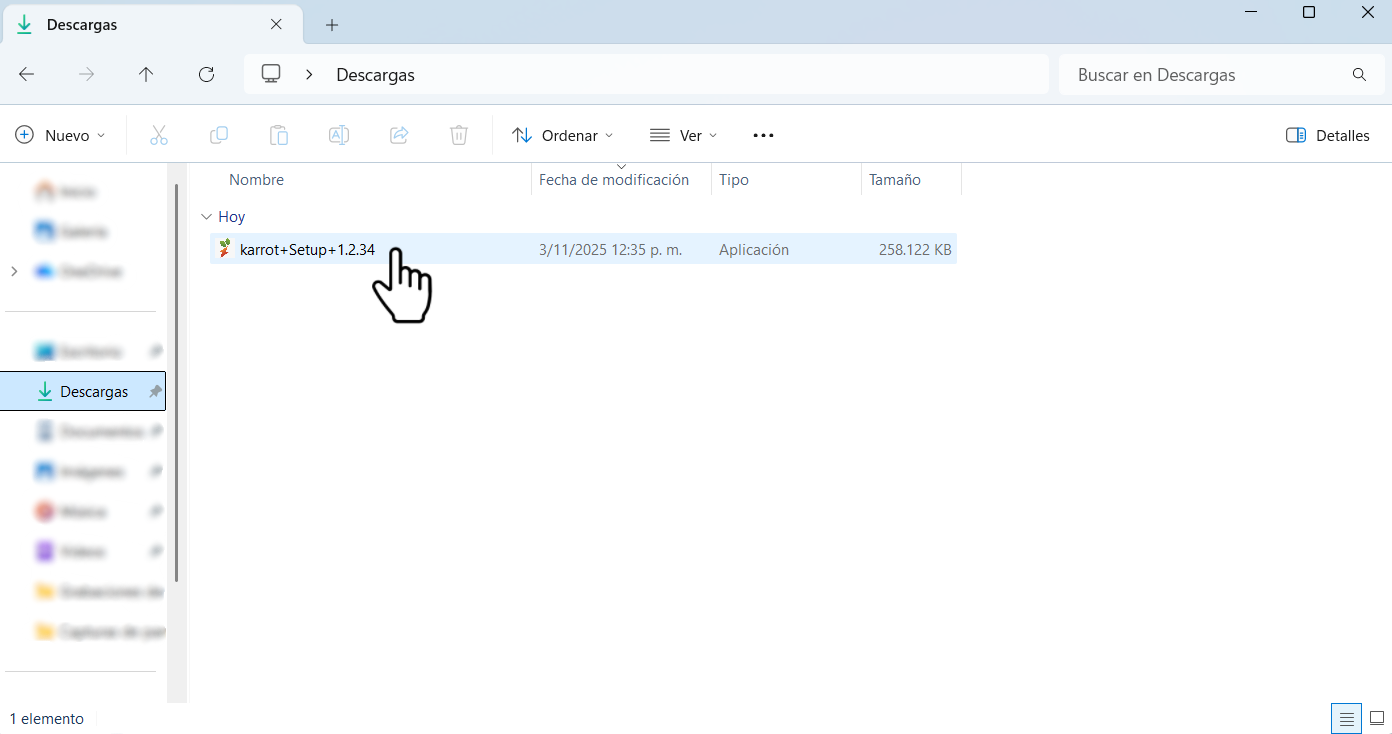Refresh the Descargas folder view

pyautogui.click(x=207, y=74)
